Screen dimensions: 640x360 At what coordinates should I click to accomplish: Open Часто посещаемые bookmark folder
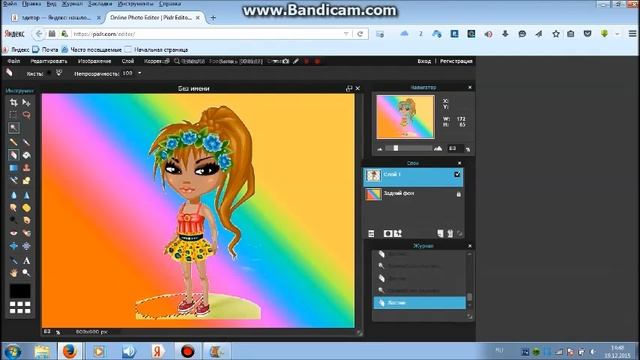92,49
